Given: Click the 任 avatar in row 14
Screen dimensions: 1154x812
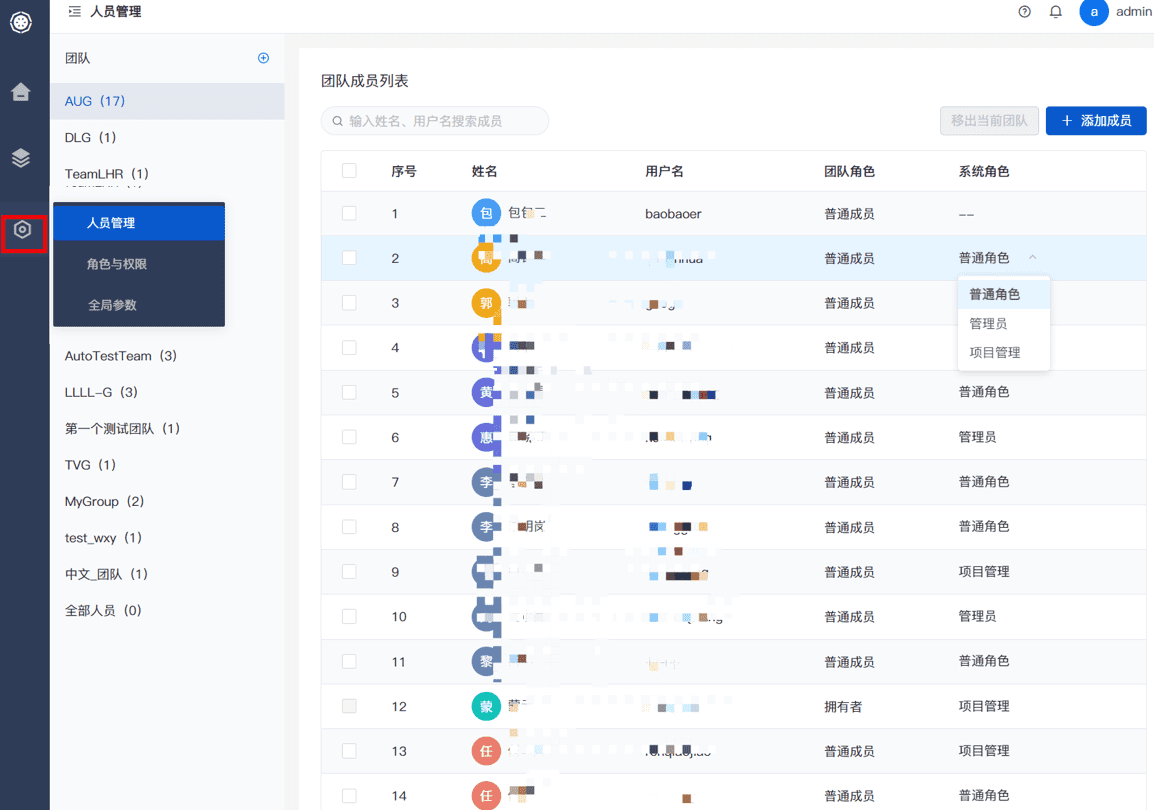Looking at the screenshot, I should [486, 796].
